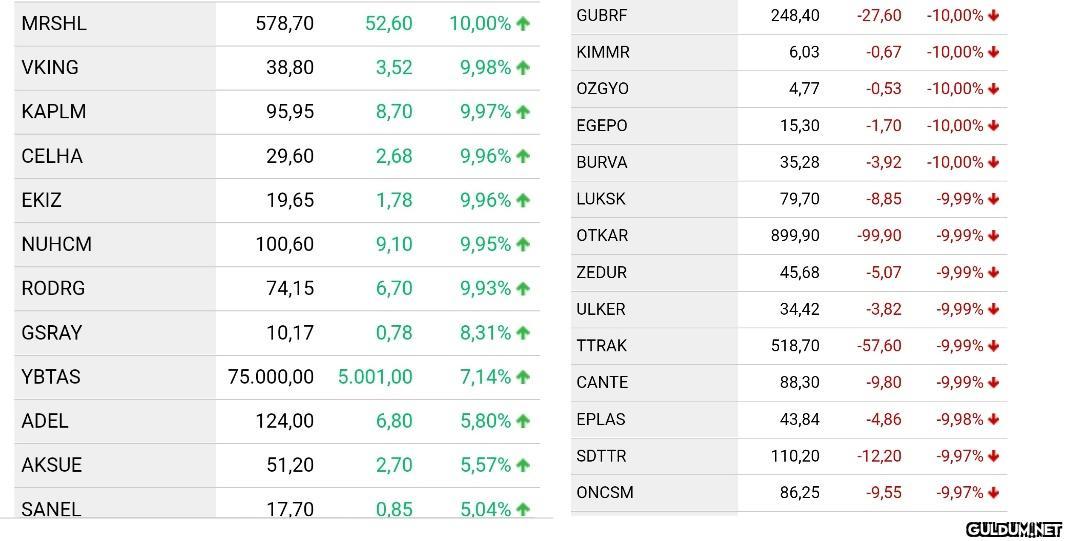The width and height of the screenshot is (1066, 541).
Task: Click the red down arrow for ONCSM
Action: (x=993, y=493)
